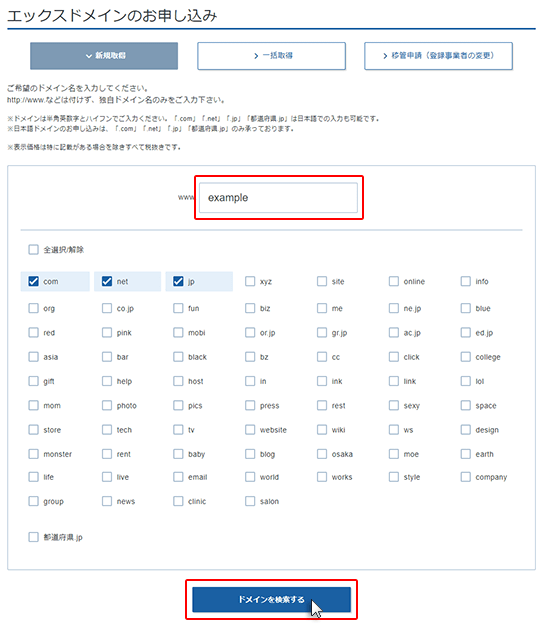Screen dimensions: 550x626
Task: Click the ドメインを検索する search button
Action: [x=271, y=599]
